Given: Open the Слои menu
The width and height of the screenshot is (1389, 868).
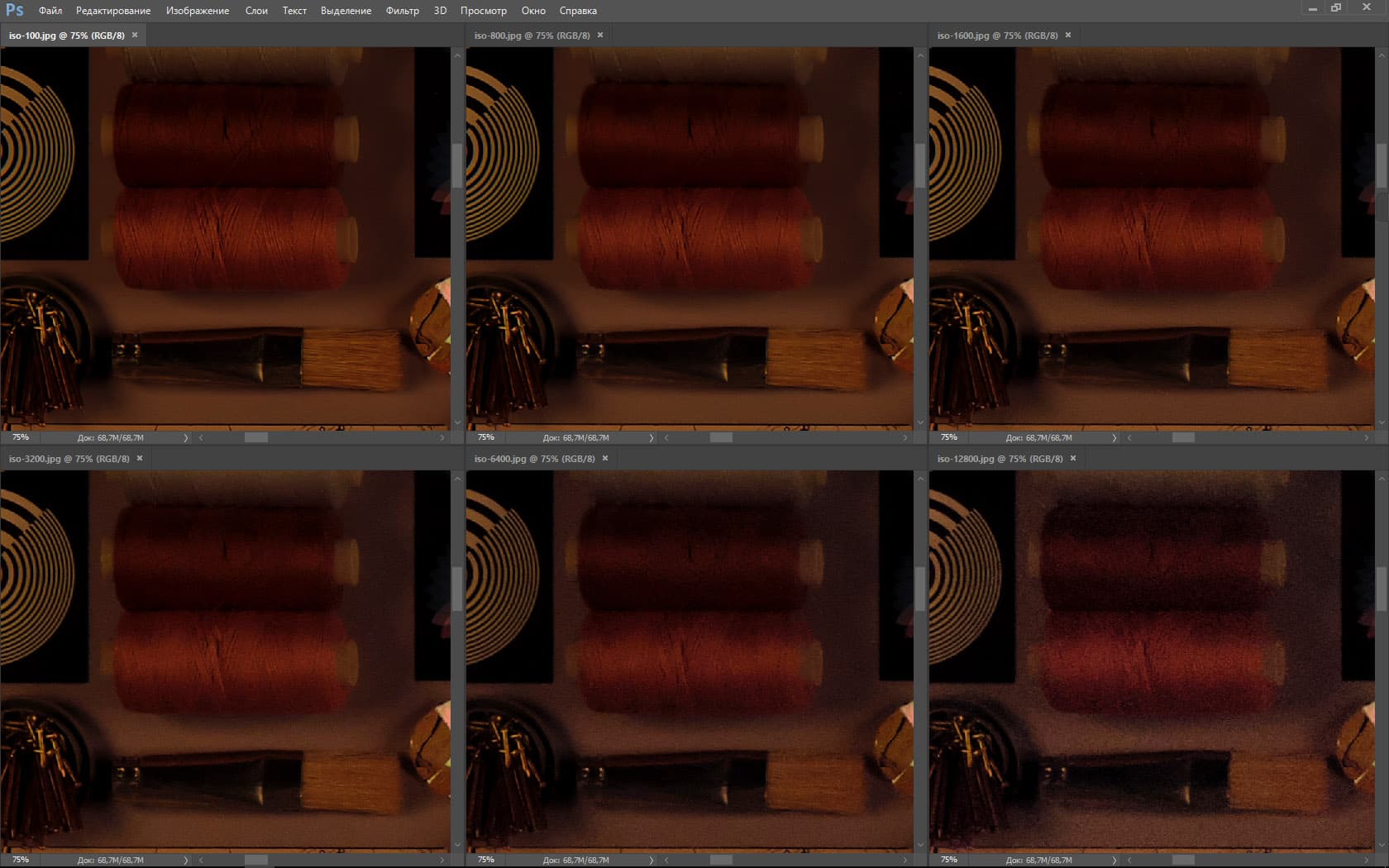Looking at the screenshot, I should click(x=256, y=11).
